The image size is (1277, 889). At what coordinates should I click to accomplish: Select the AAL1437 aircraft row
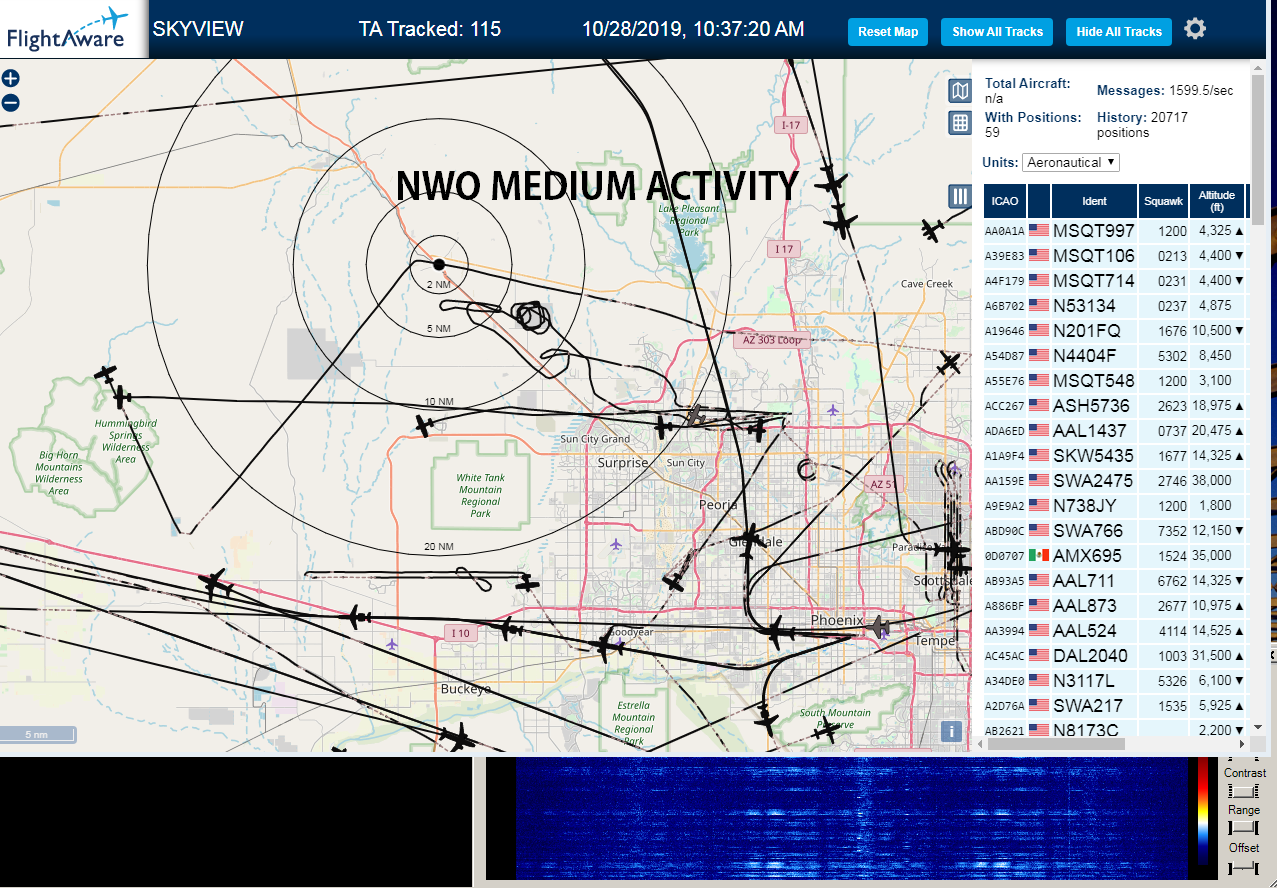pos(1115,430)
